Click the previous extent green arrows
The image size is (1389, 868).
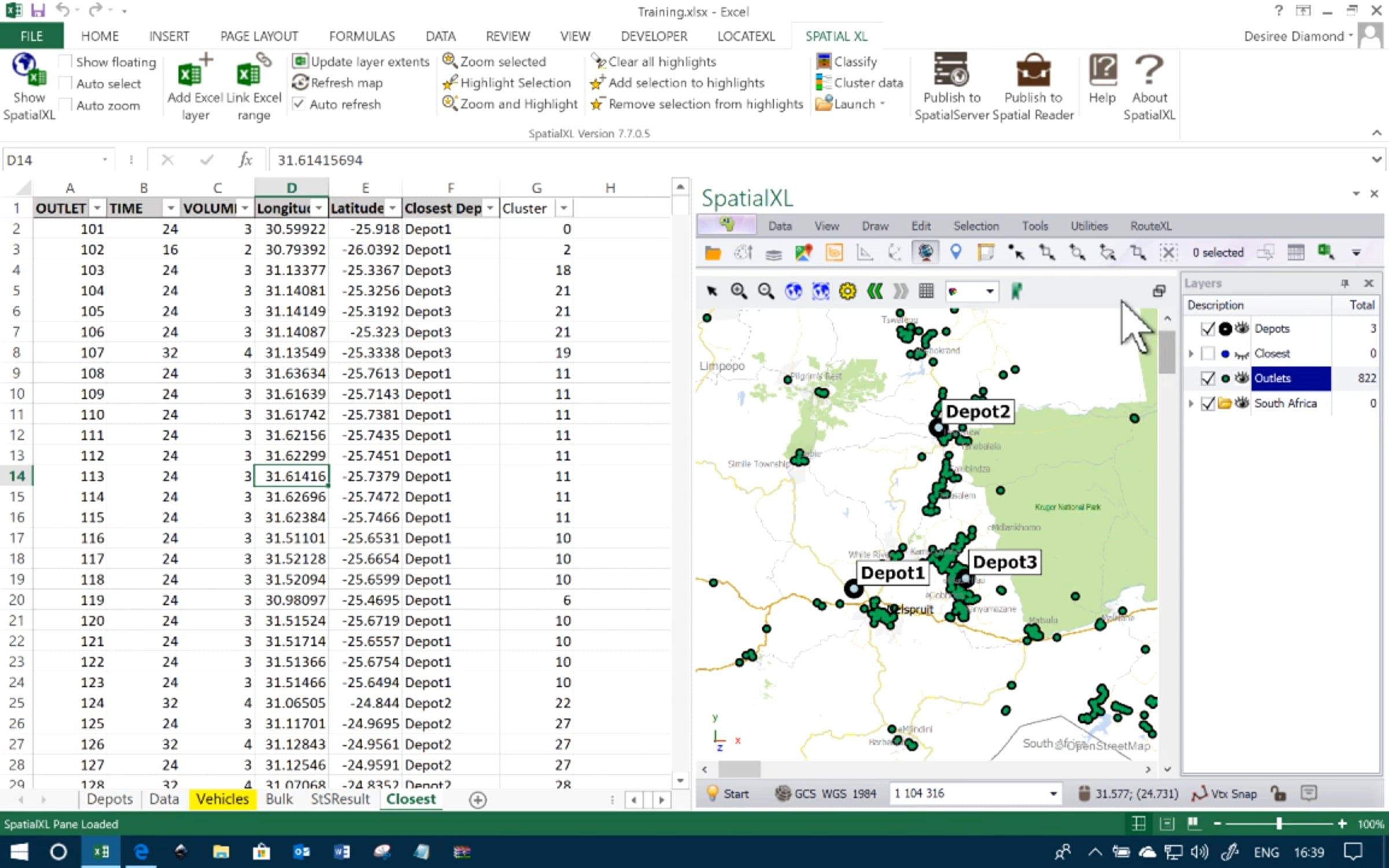coord(874,291)
